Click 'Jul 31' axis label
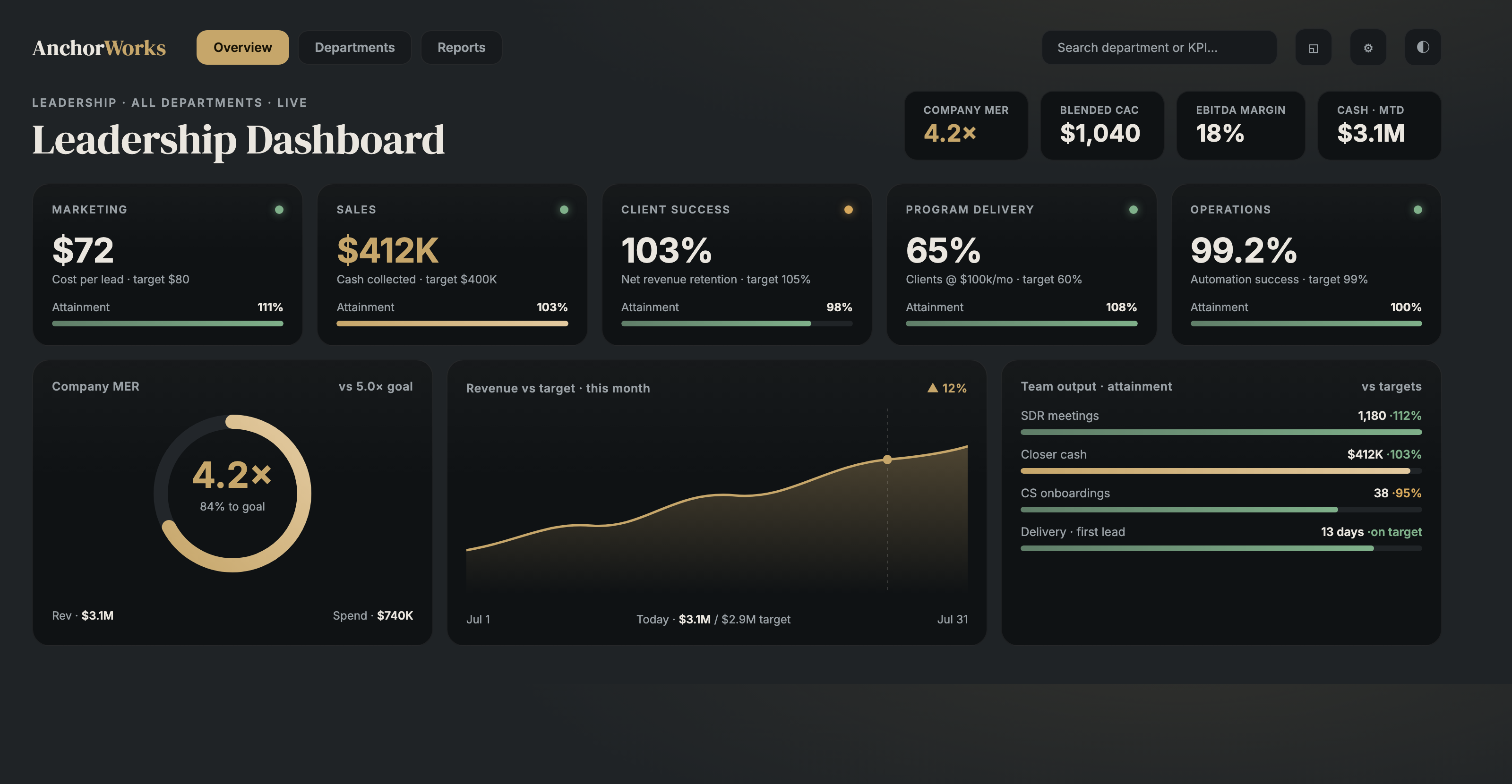This screenshot has width=1512, height=784. click(x=952, y=619)
